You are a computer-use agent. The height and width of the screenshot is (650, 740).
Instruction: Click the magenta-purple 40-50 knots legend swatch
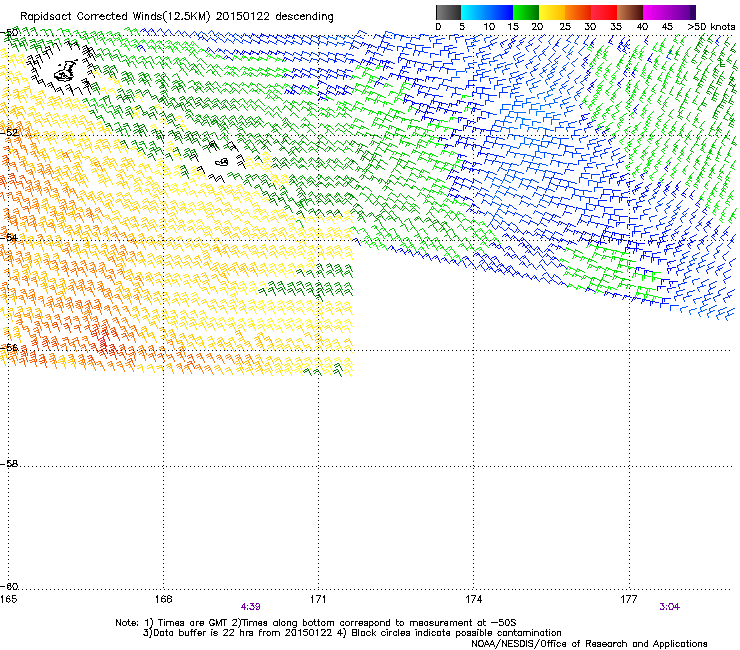[669, 12]
